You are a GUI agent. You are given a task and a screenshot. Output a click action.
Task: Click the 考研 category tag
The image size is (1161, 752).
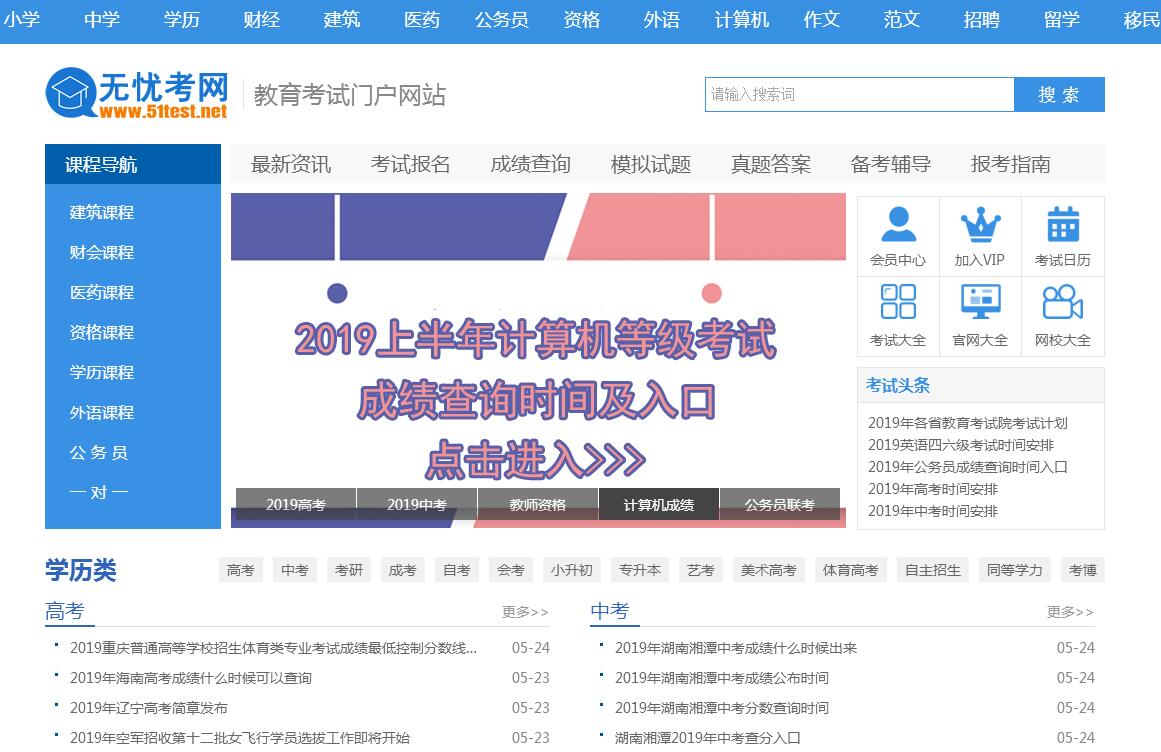tap(349, 570)
